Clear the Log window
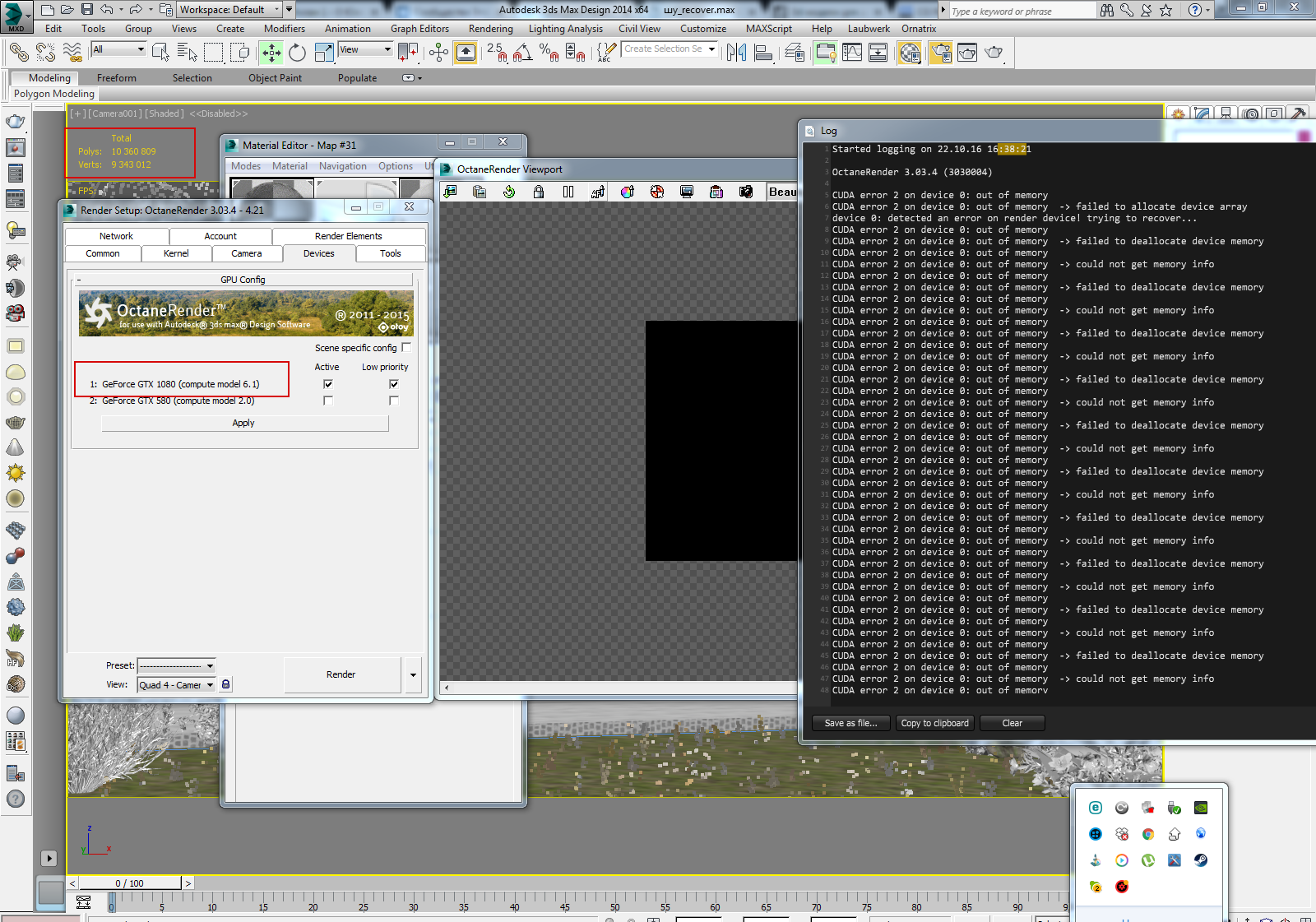 (x=1012, y=723)
